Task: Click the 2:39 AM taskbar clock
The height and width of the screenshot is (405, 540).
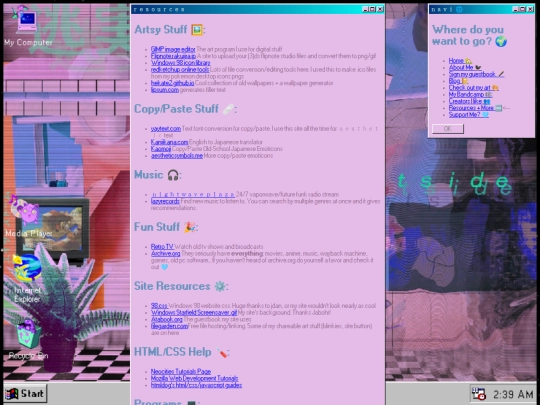Action: pyautogui.click(x=513, y=394)
